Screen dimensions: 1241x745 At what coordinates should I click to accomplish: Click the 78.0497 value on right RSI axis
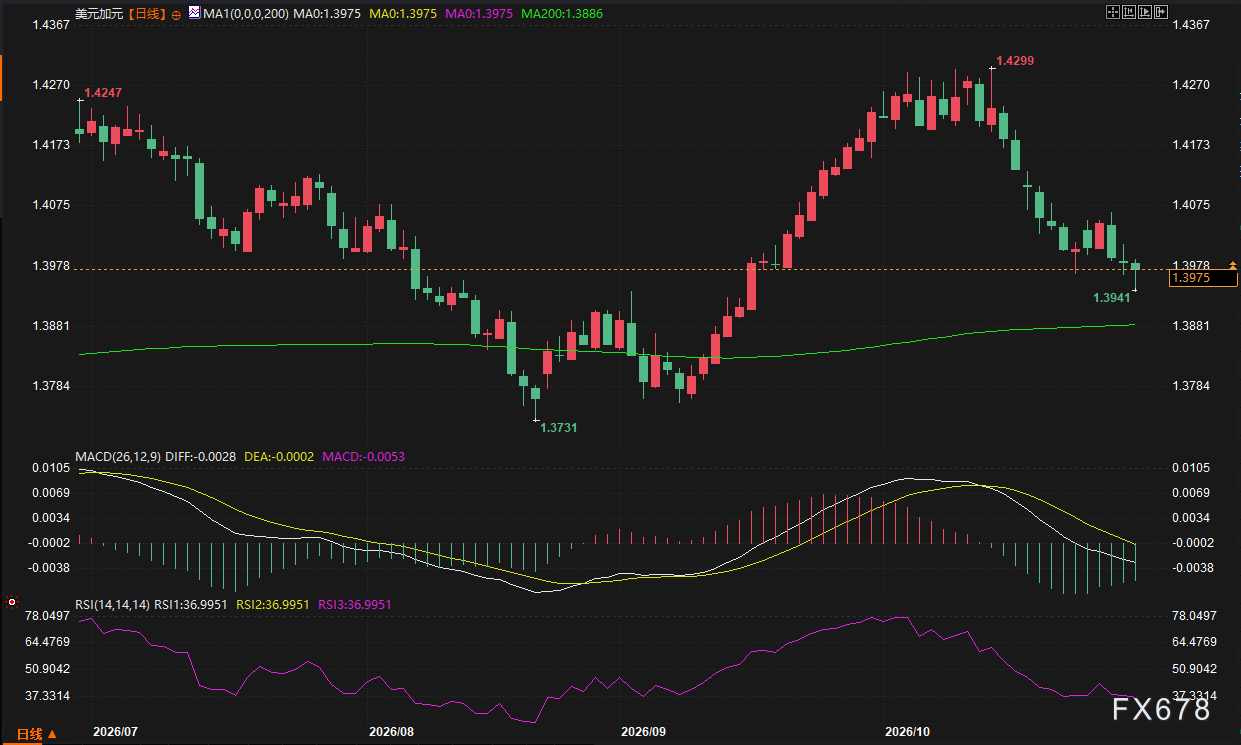pos(1194,615)
